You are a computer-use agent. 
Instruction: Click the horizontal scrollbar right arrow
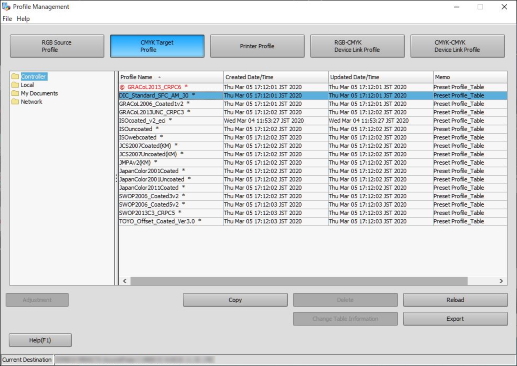click(x=501, y=281)
